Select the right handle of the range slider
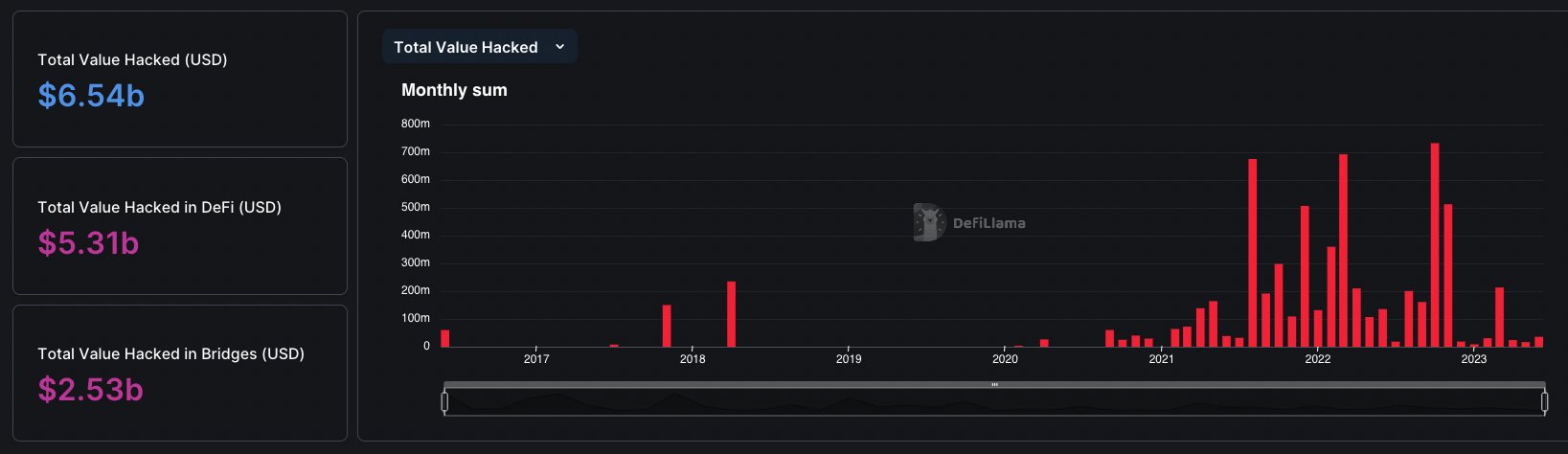The height and width of the screenshot is (454, 1568). coord(1544,402)
